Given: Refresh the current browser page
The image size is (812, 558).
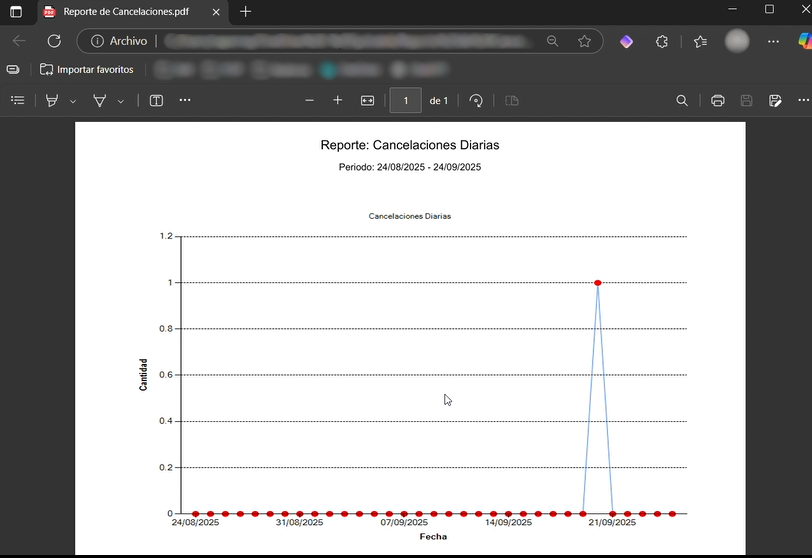Looking at the screenshot, I should point(54,41).
